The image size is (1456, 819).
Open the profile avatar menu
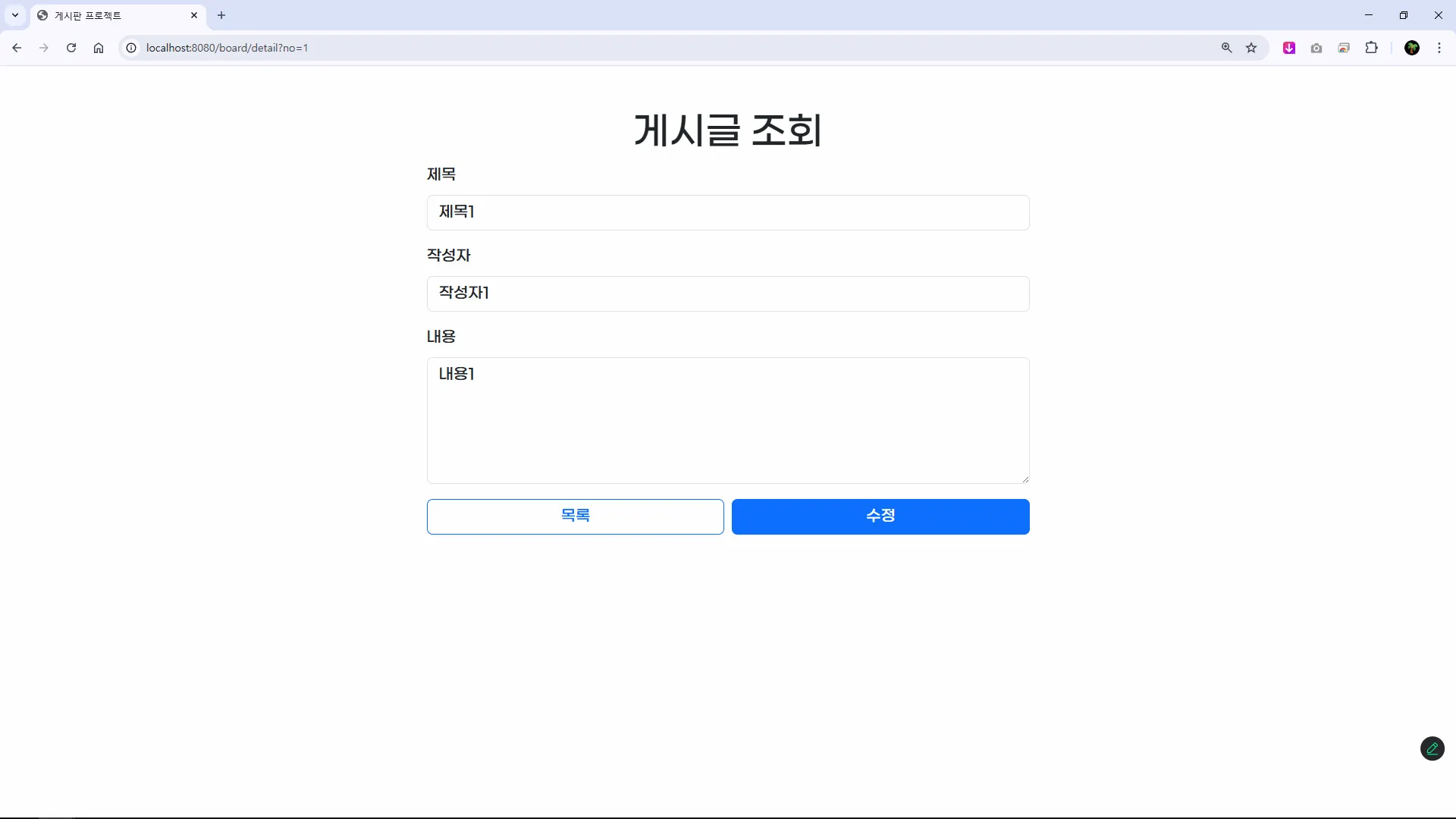pyautogui.click(x=1411, y=48)
